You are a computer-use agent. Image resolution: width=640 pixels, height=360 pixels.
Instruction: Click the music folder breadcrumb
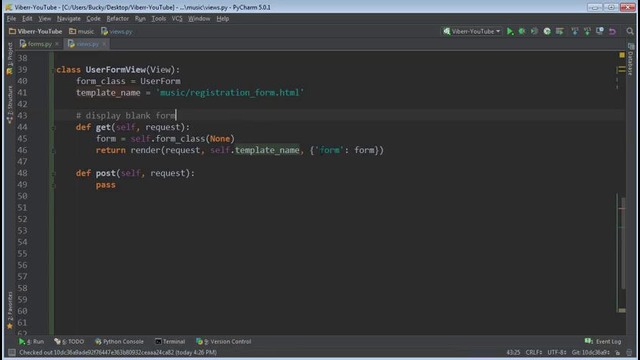(x=82, y=31)
